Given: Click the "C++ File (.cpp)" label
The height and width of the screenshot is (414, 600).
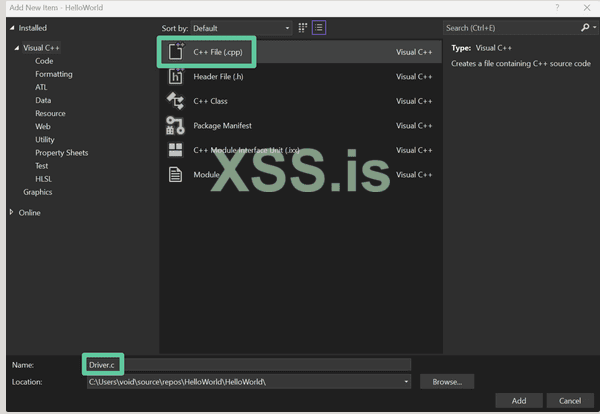Looking at the screenshot, I should coord(218,52).
